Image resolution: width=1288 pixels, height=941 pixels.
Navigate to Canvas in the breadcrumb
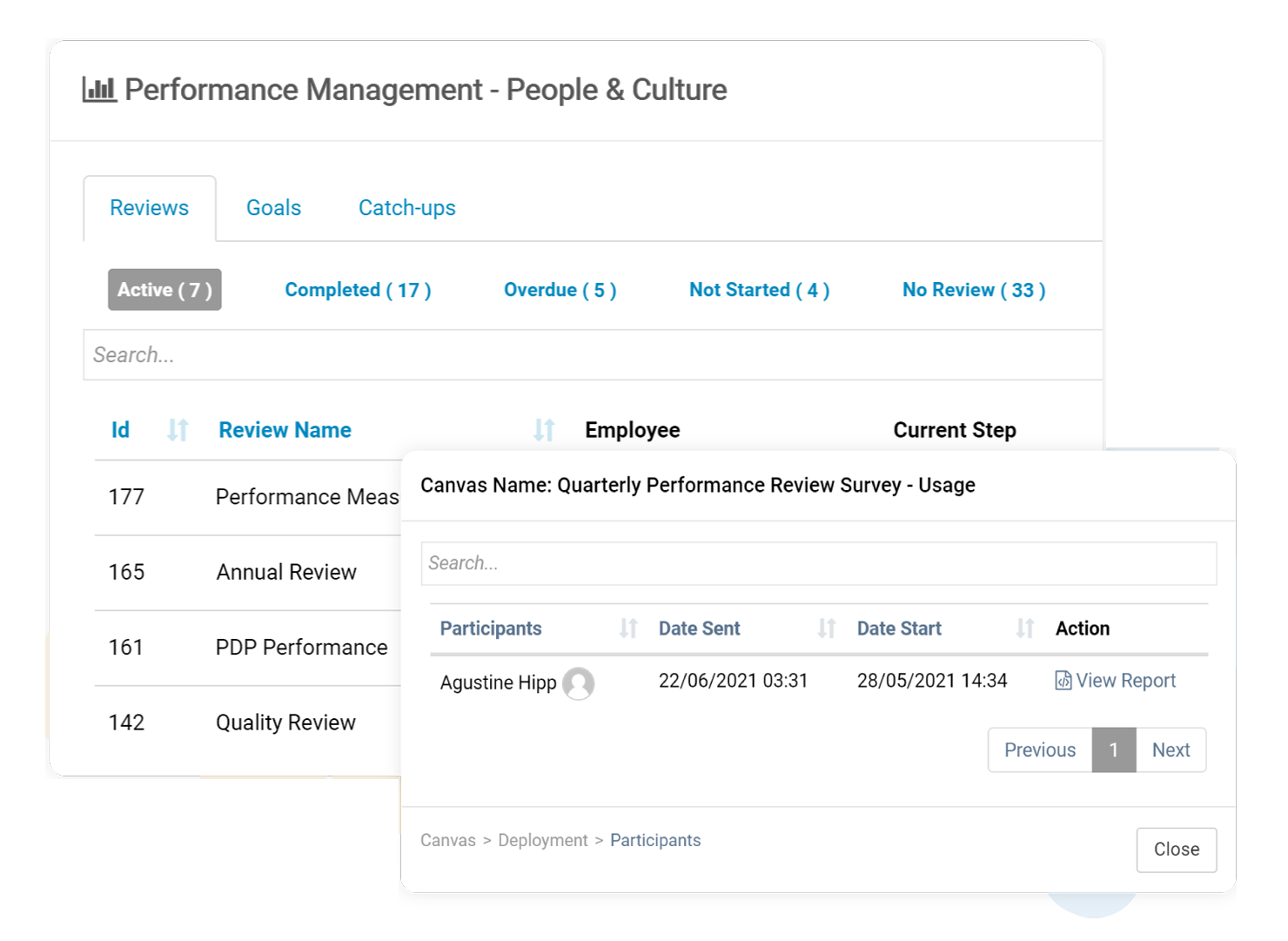448,840
